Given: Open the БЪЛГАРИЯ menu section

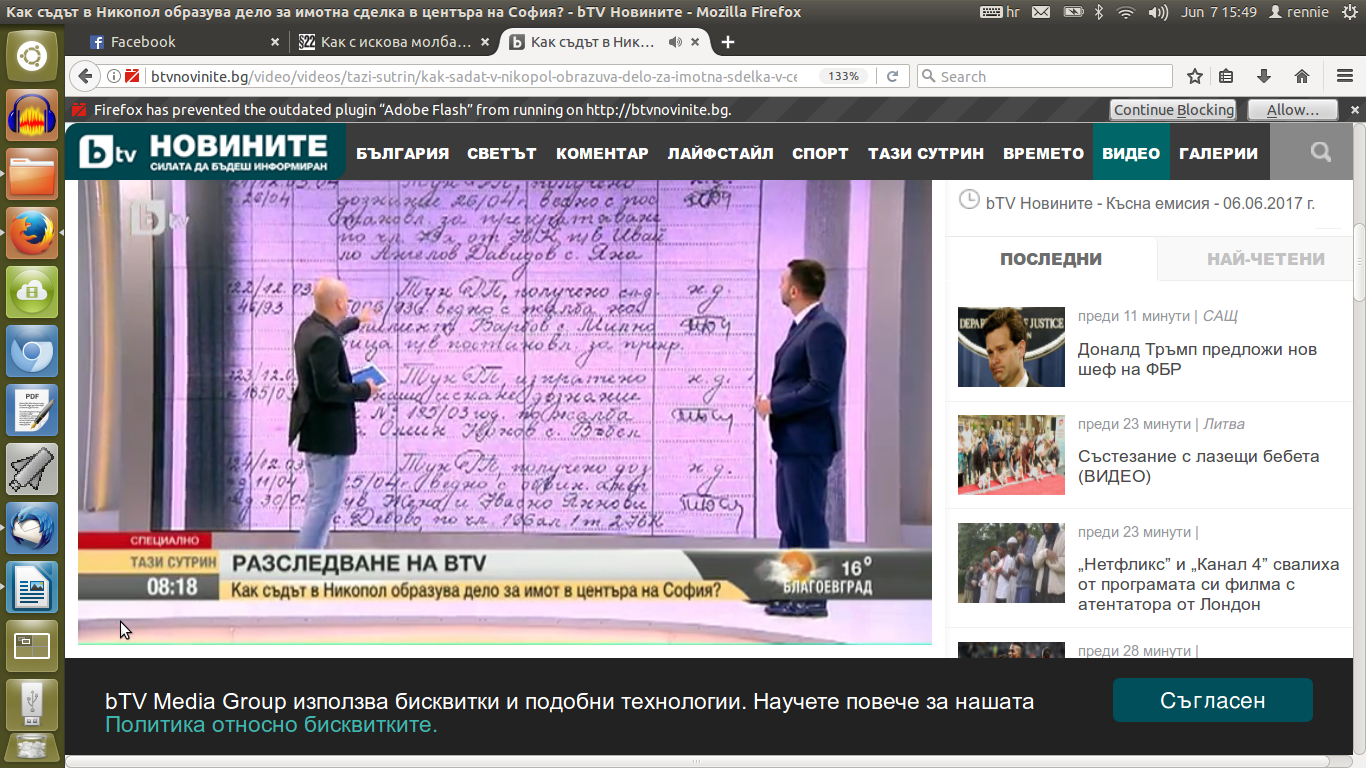Looking at the screenshot, I should pyautogui.click(x=403, y=153).
